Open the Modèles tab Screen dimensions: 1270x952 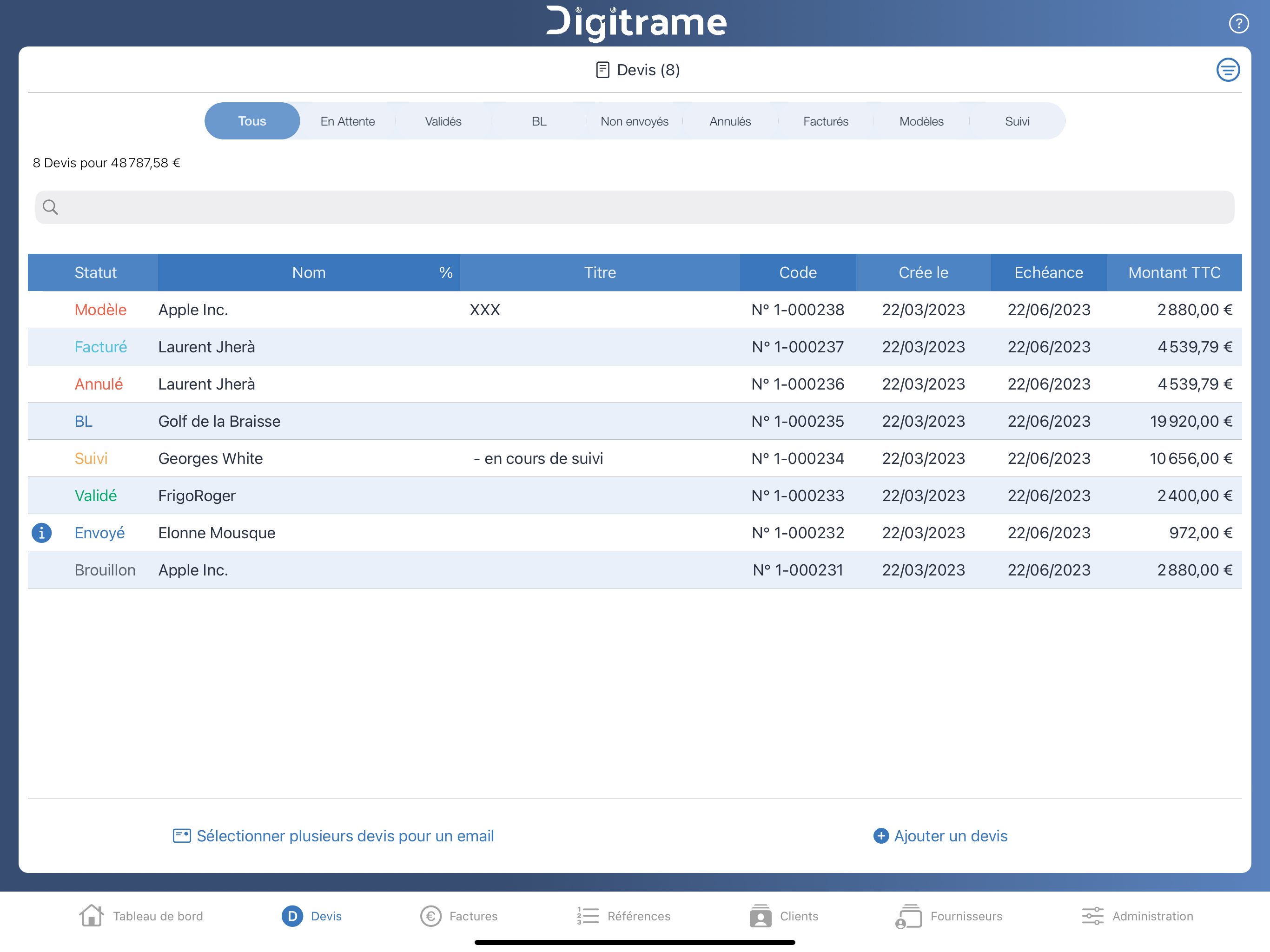click(921, 121)
